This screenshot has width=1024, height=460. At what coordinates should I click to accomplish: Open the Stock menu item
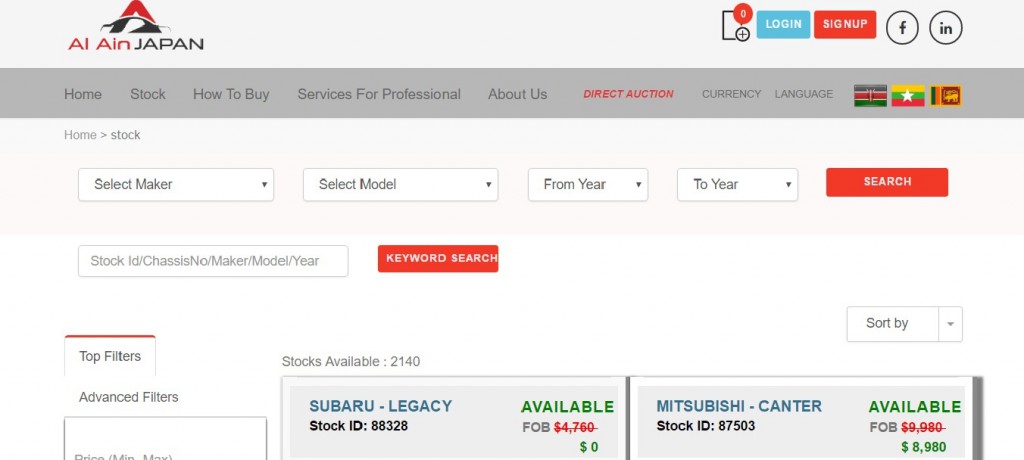[x=148, y=94]
